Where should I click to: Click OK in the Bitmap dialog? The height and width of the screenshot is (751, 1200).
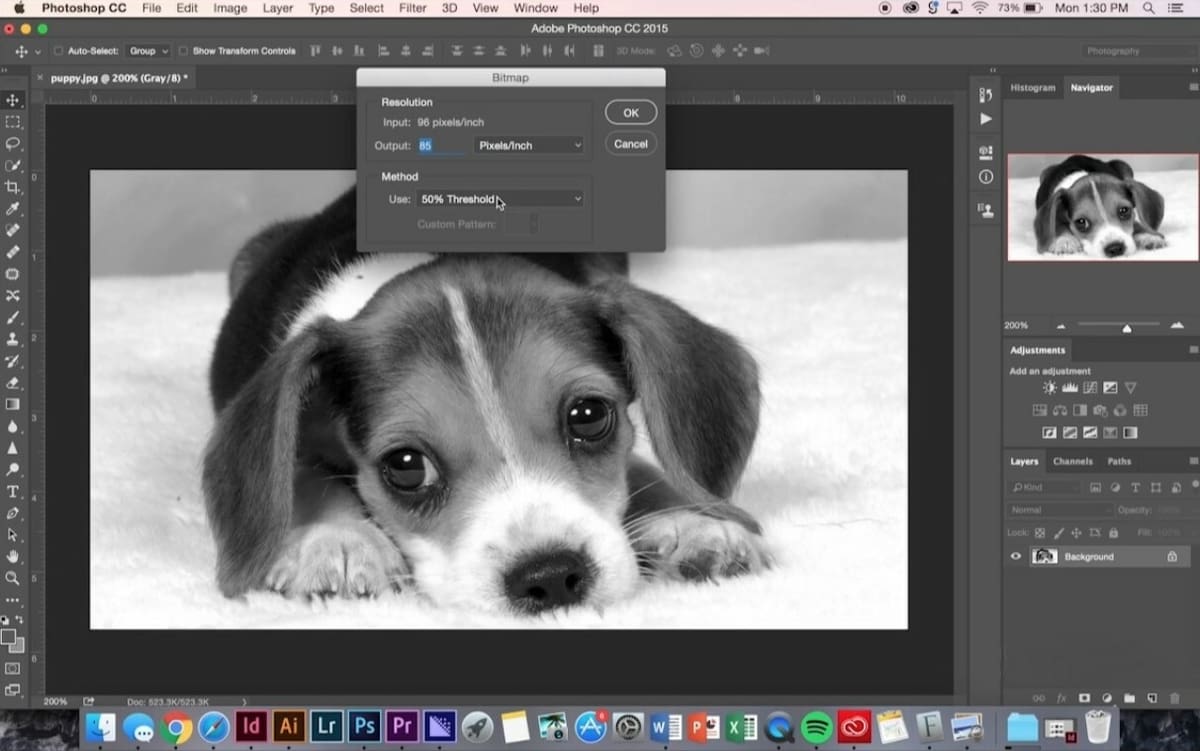tap(631, 113)
